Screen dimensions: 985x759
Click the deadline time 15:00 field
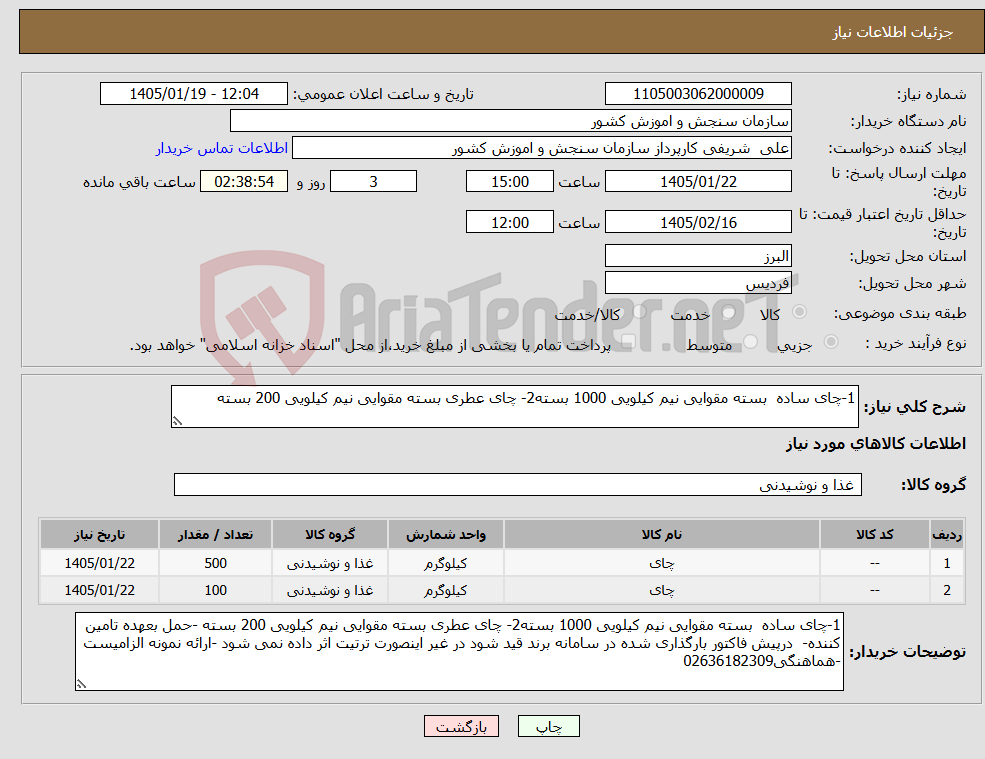509,182
